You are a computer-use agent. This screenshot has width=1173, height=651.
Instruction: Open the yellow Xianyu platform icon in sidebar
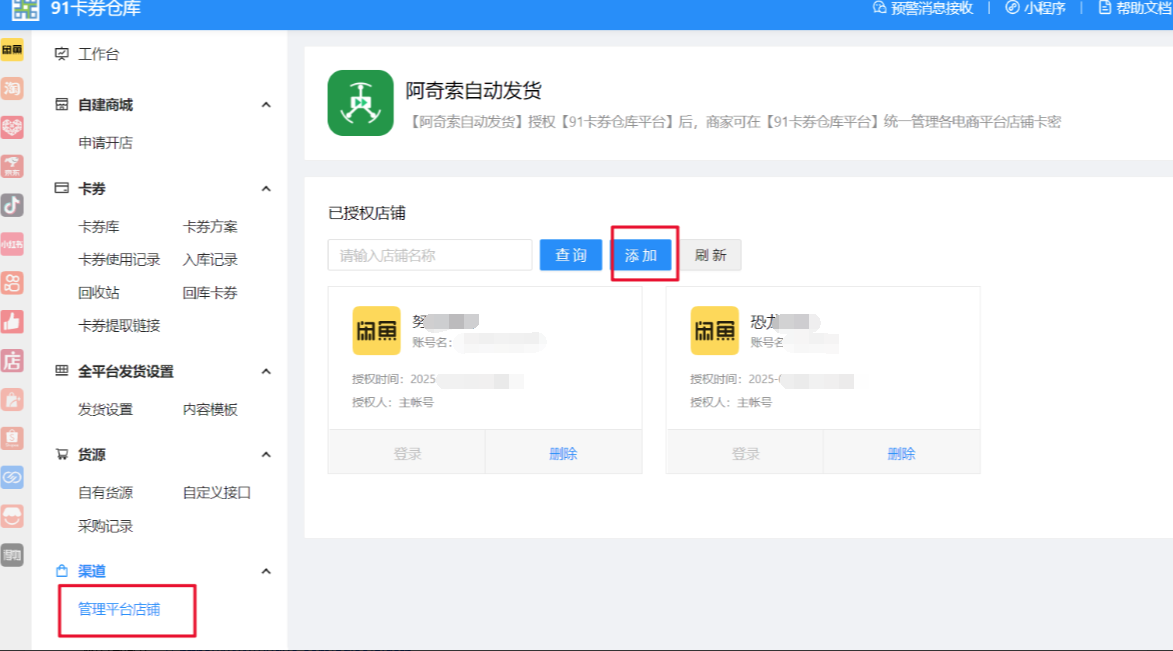coord(12,49)
